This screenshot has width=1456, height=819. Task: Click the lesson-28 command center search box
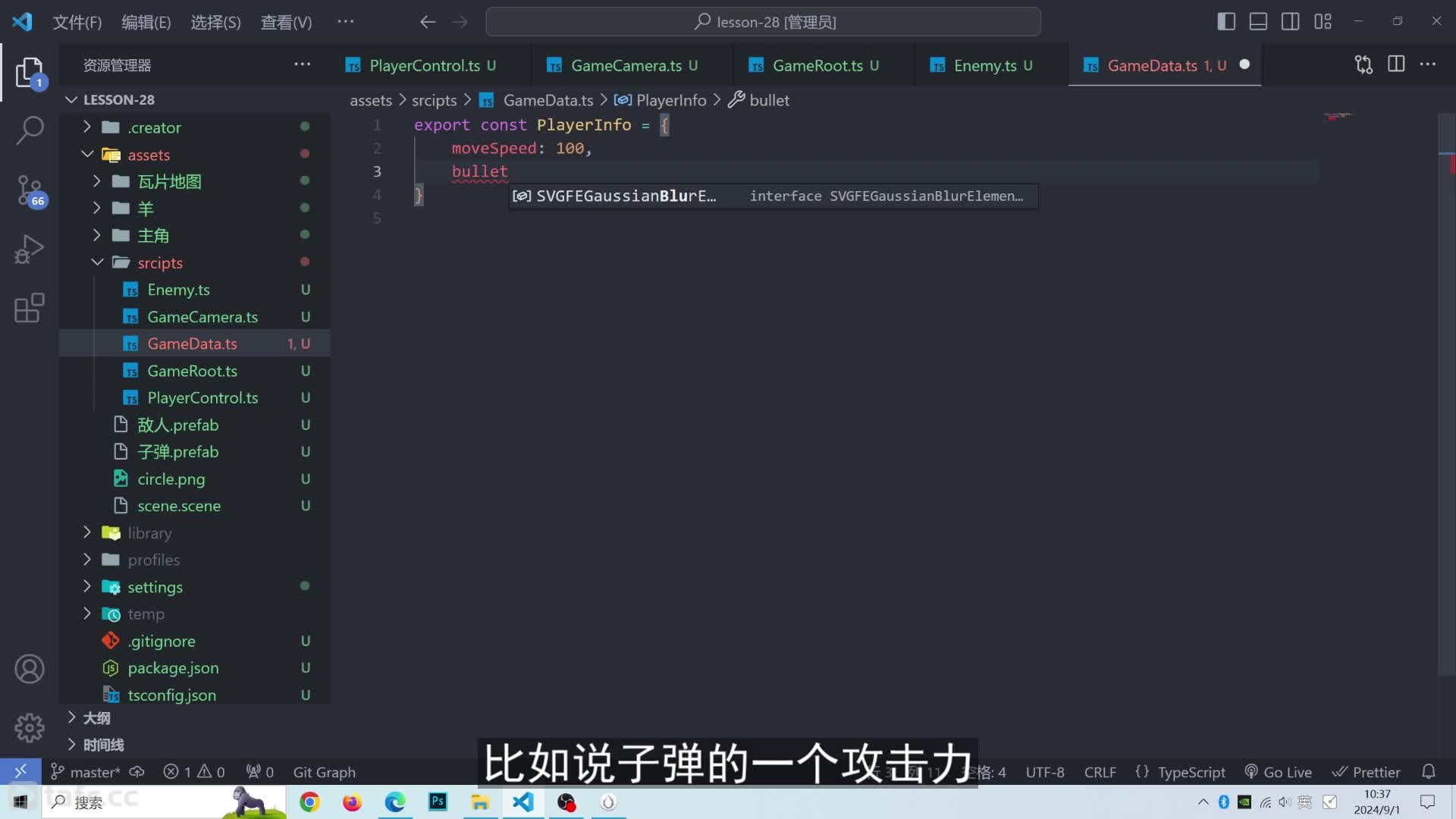pos(763,22)
